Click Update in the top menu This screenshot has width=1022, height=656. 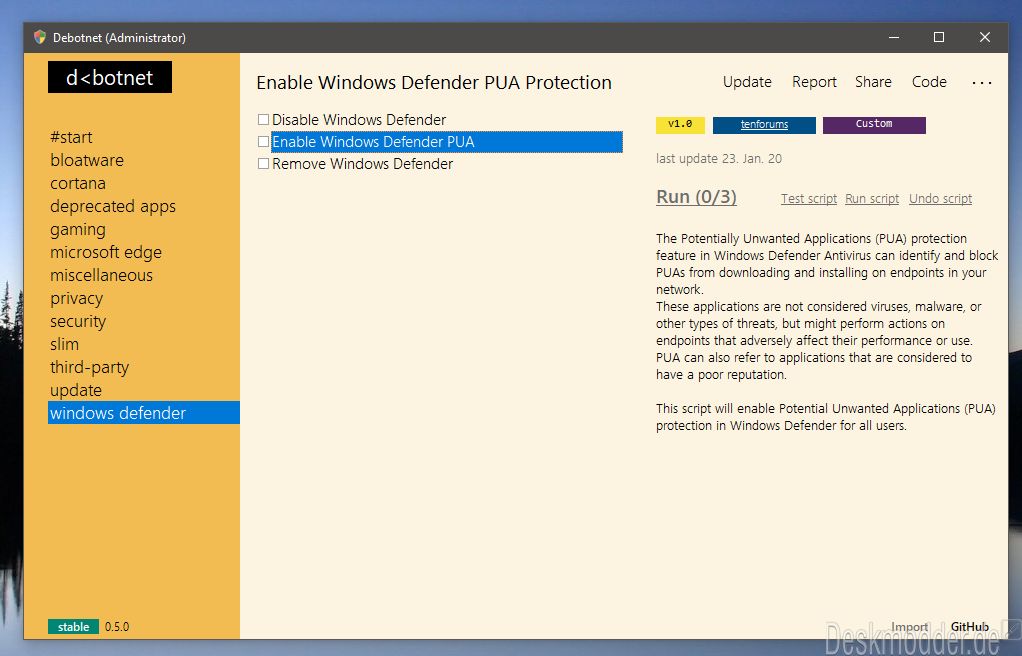tap(747, 82)
